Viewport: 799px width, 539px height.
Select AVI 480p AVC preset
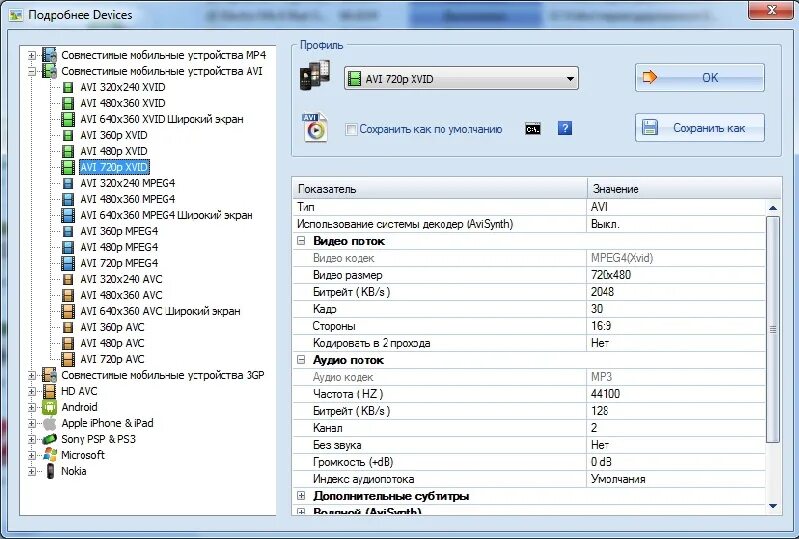[112, 343]
